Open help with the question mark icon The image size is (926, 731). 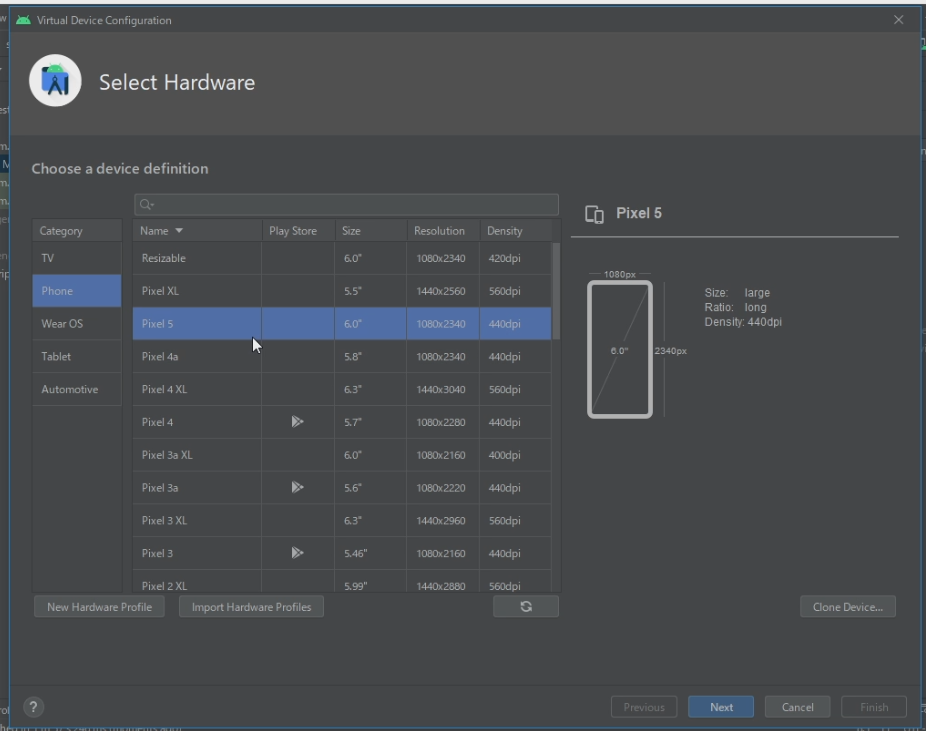point(33,707)
